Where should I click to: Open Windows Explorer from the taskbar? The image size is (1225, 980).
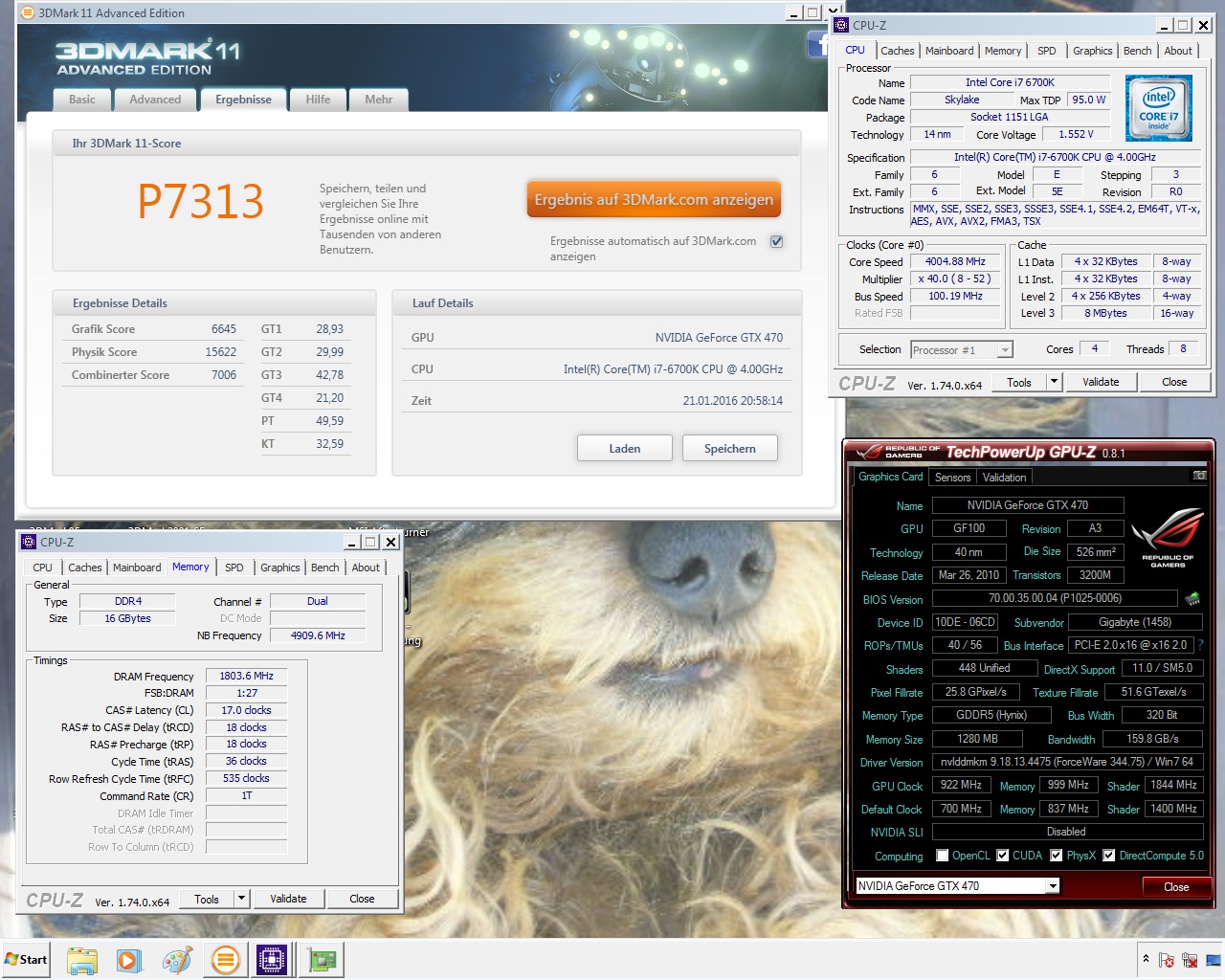pos(82,960)
